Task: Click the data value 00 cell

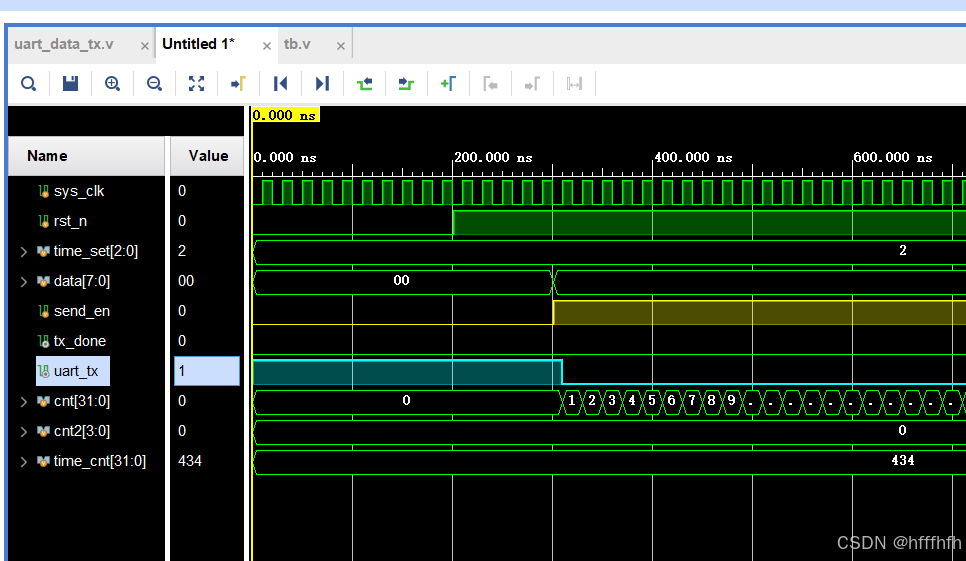Action: tap(186, 281)
